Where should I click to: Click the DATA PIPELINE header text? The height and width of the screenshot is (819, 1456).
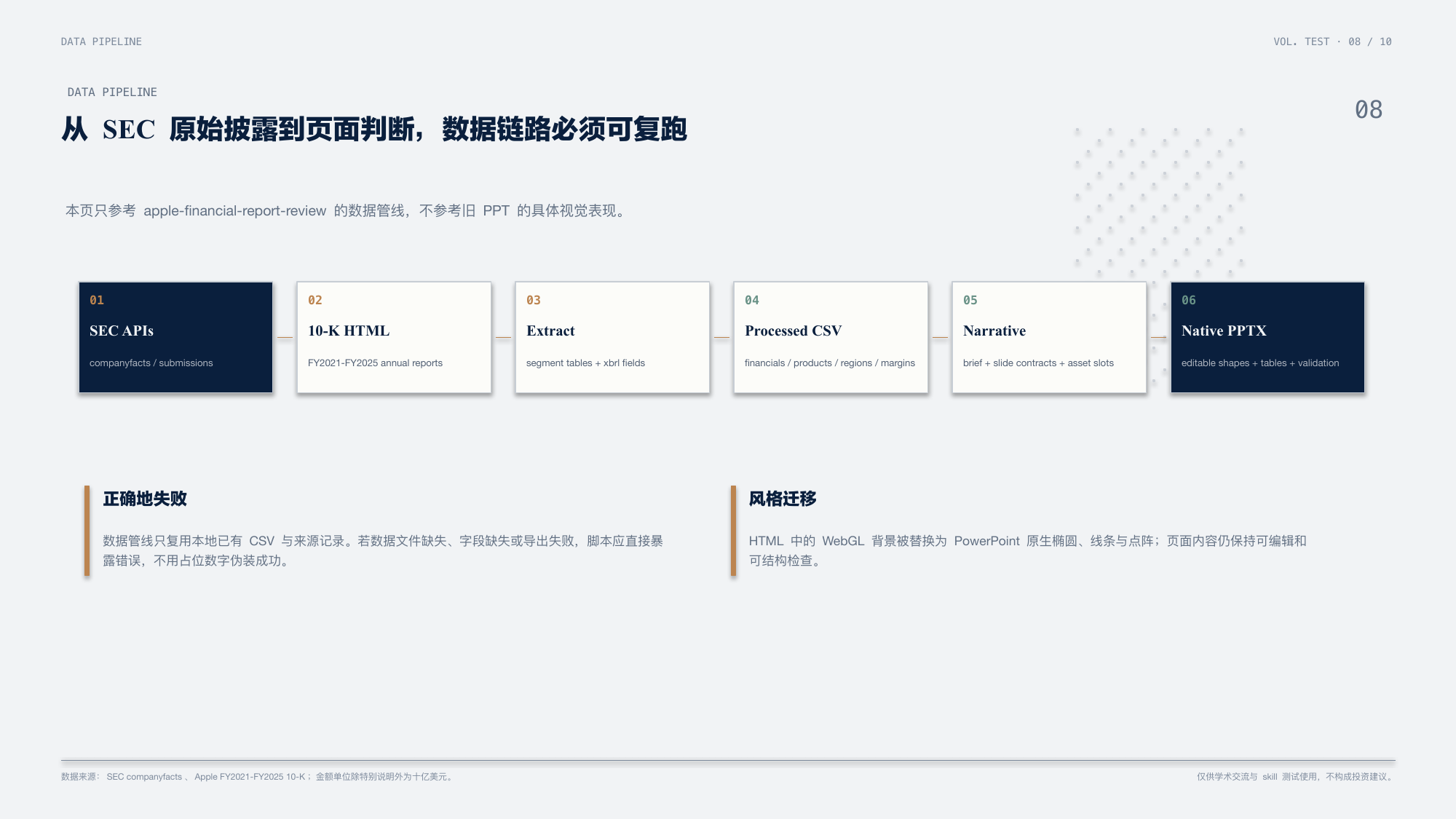(101, 41)
